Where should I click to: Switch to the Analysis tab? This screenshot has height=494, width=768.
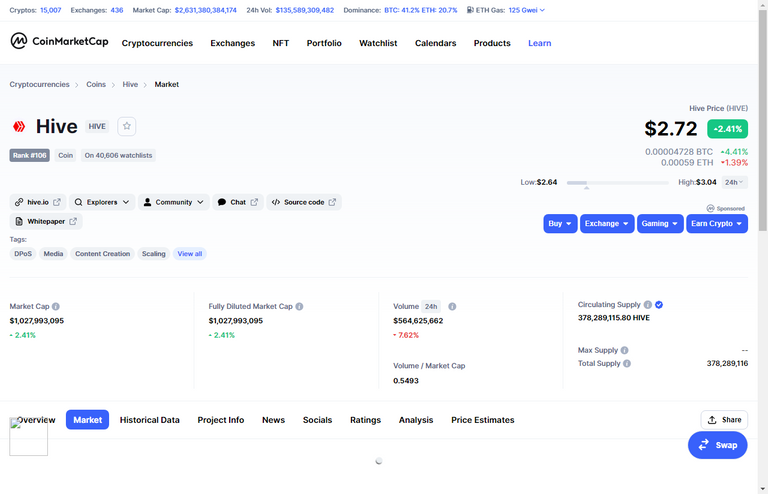416,420
